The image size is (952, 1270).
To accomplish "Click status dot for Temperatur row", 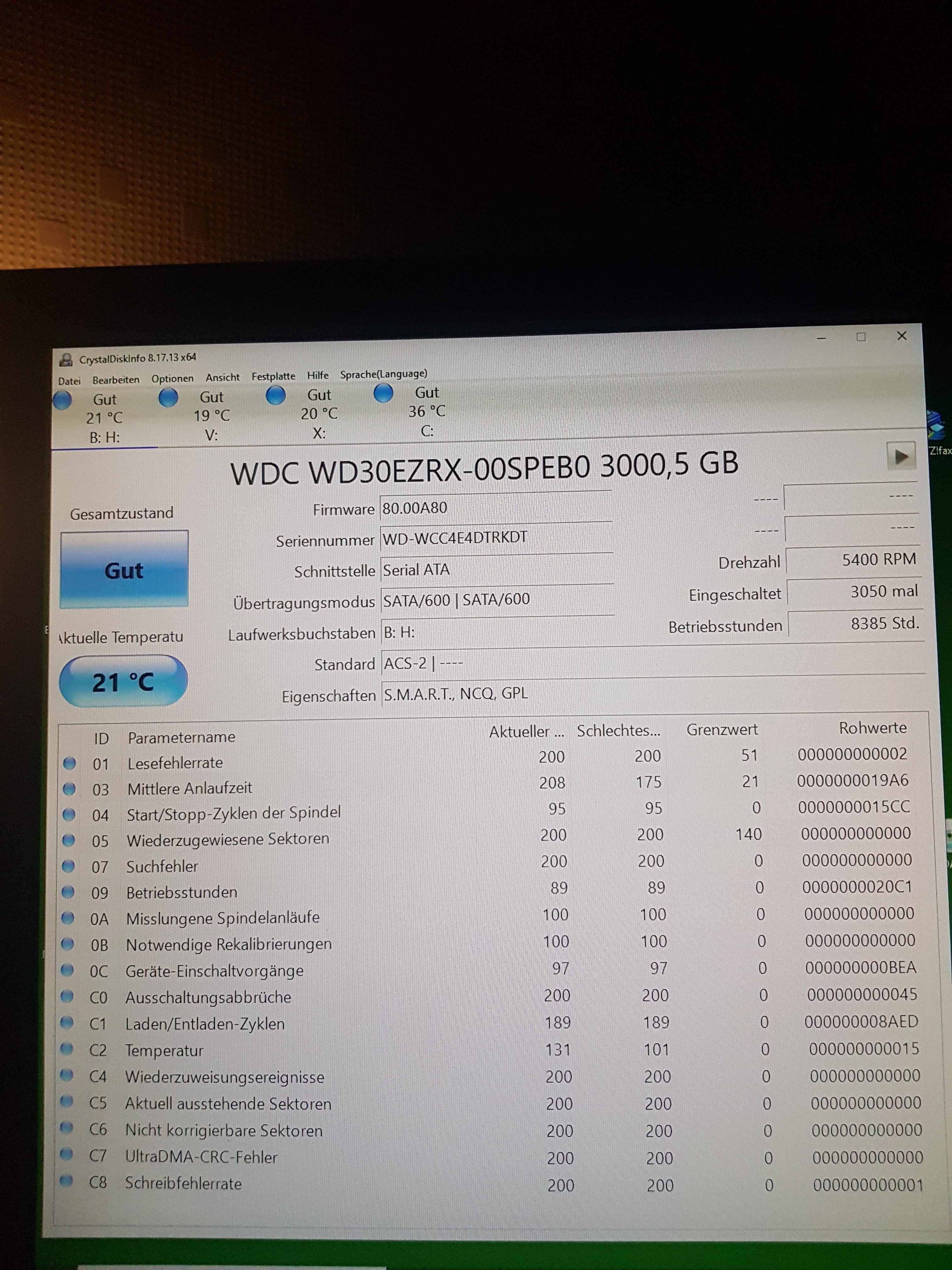I will tap(67, 1049).
